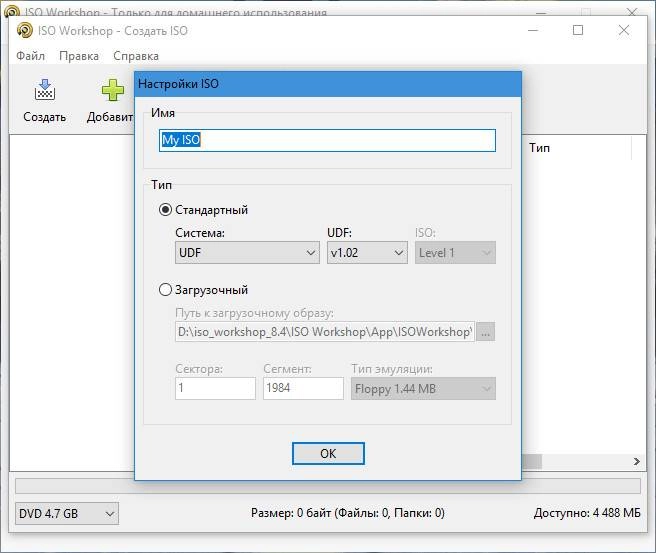Confirm settings with the OK button

click(x=328, y=453)
